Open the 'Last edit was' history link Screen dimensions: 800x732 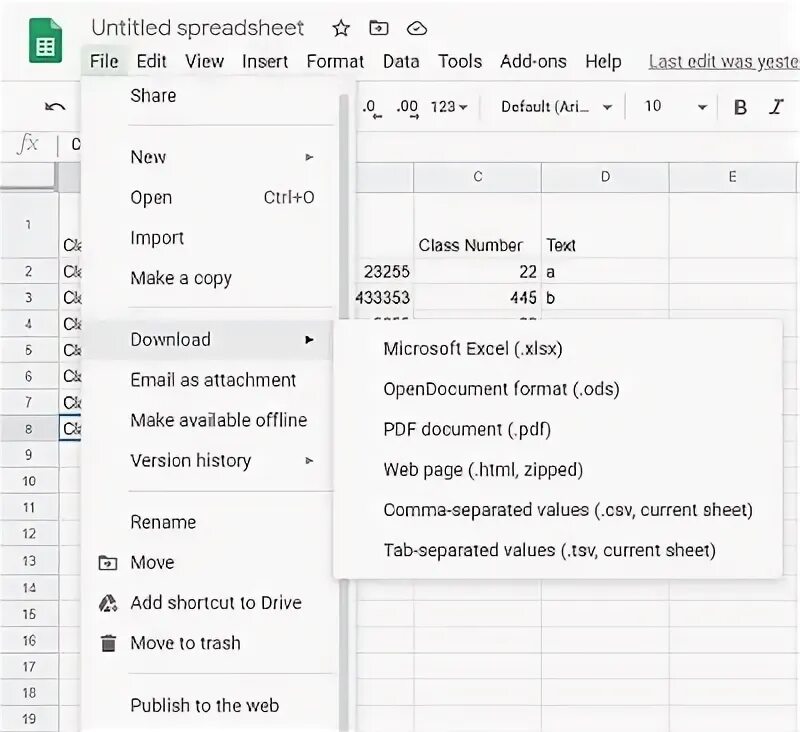pyautogui.click(x=724, y=62)
